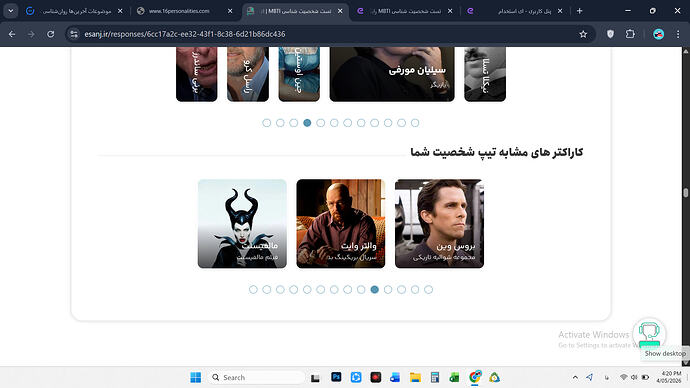The image size is (690, 388).
Task: Open File Explorer from taskbar
Action: pos(415,377)
